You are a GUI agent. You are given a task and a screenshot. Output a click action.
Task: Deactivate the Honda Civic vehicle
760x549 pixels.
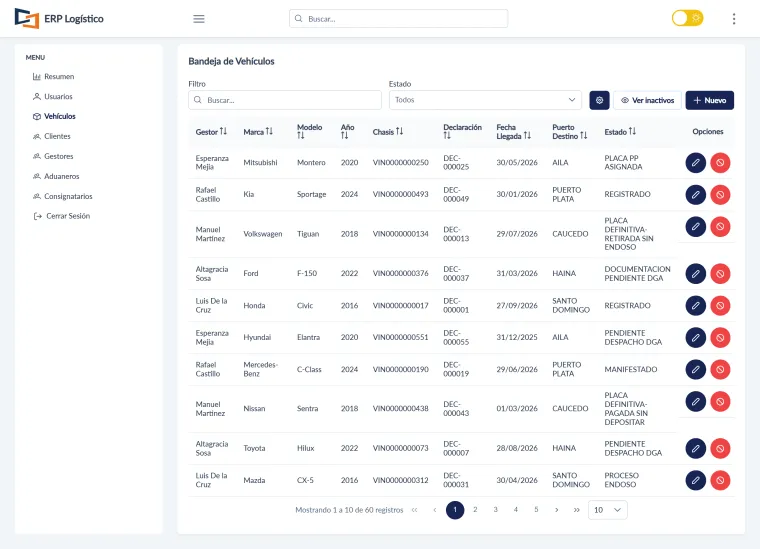click(x=720, y=306)
